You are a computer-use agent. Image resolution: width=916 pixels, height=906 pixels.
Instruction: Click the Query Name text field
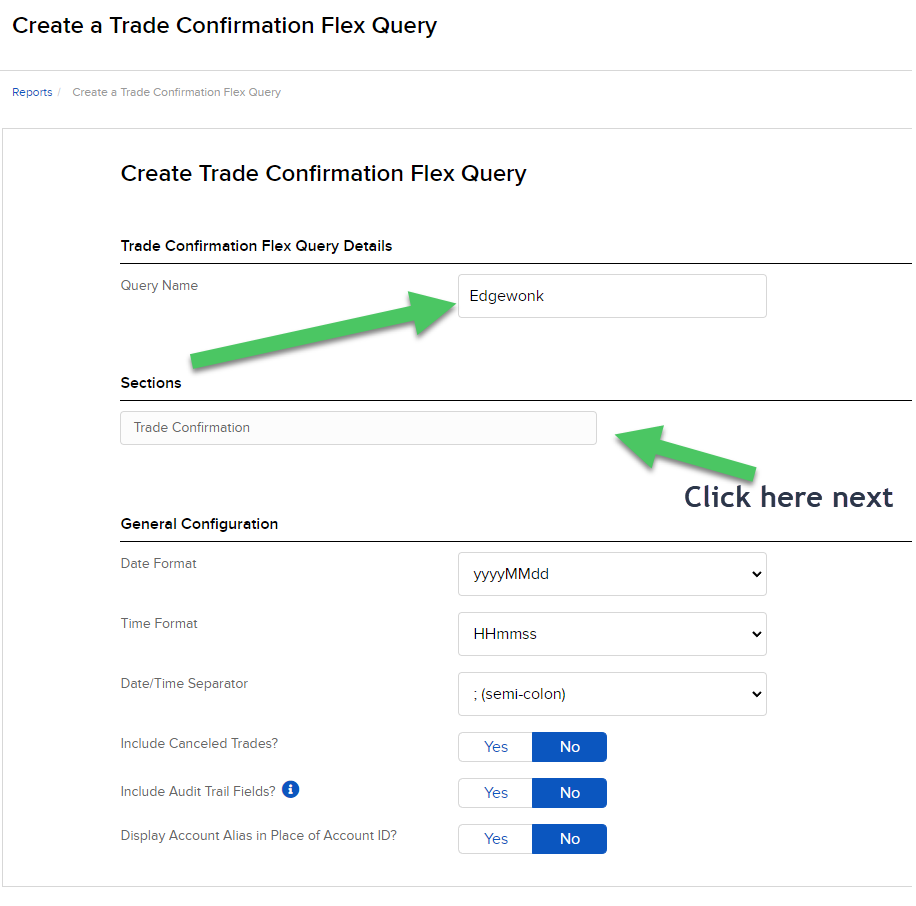[x=612, y=296]
